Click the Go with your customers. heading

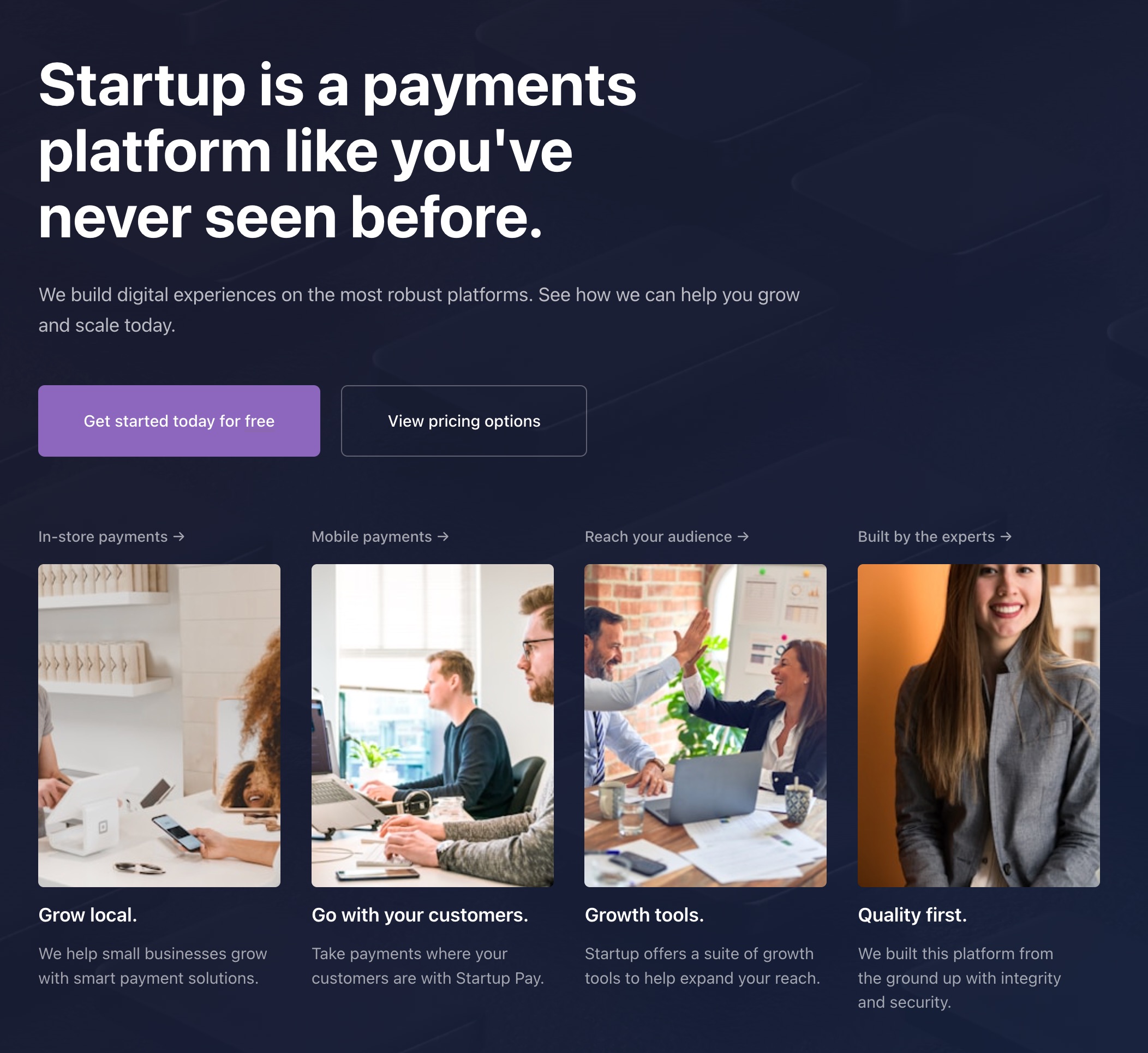(x=420, y=915)
